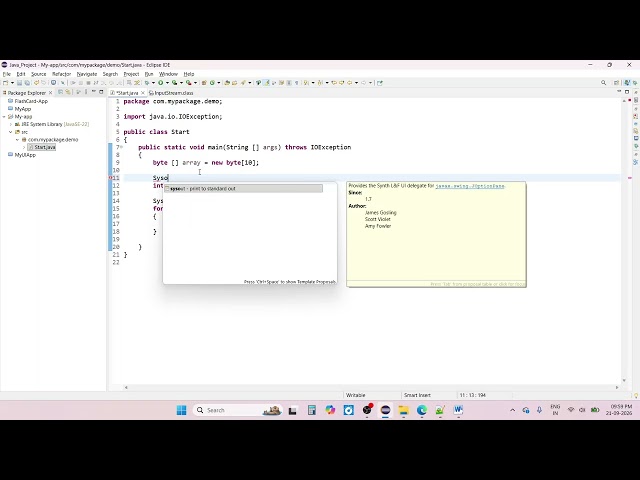This screenshot has width=640, height=480.
Task: Select the Java perspective icon
Action: (x=627, y=83)
